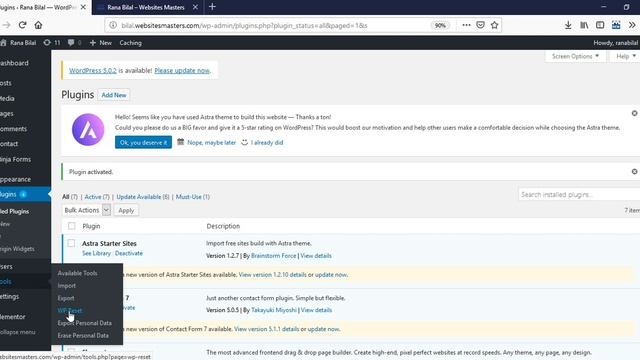This screenshot has width=640, height=360.
Task: Click the Please update now link
Action: (182, 71)
